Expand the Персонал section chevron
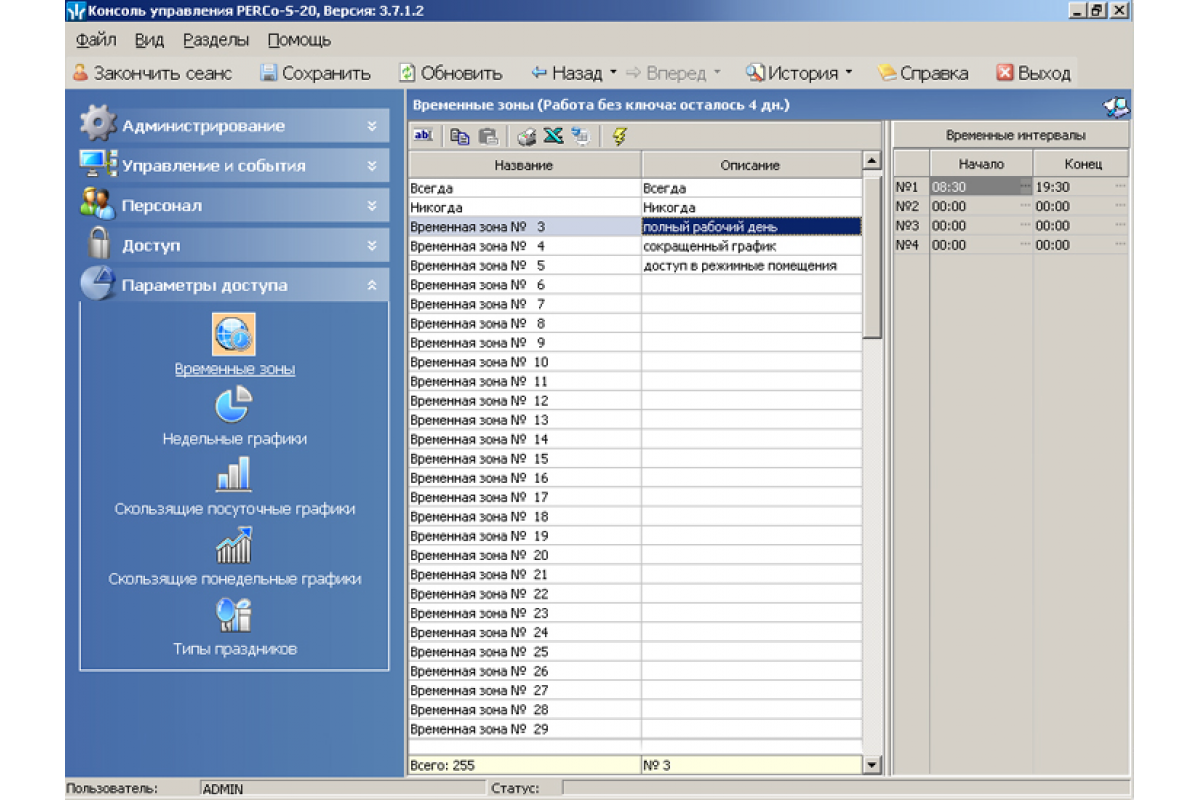The image size is (1200, 800). pos(372,206)
